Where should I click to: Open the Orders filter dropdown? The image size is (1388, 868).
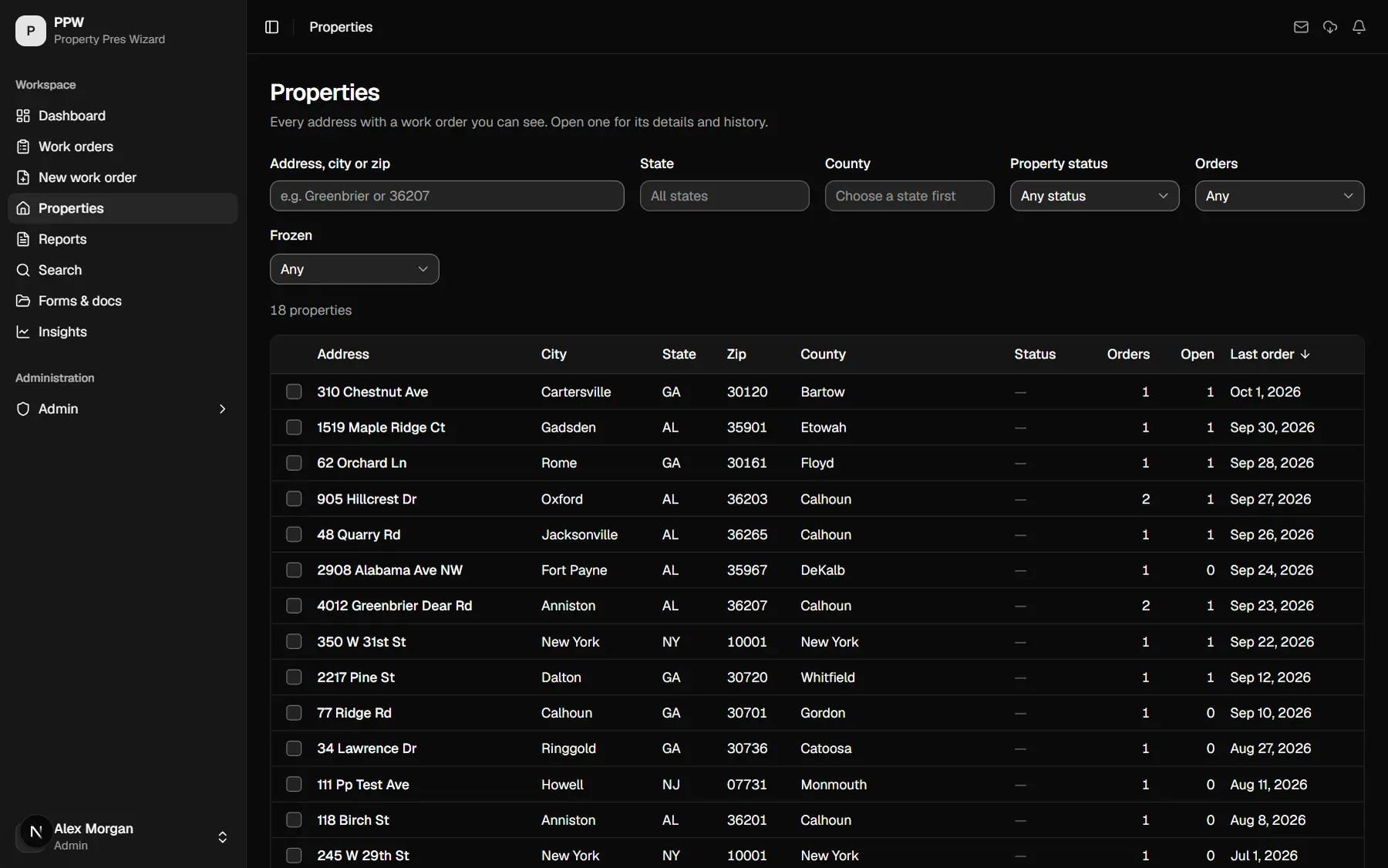1280,196
